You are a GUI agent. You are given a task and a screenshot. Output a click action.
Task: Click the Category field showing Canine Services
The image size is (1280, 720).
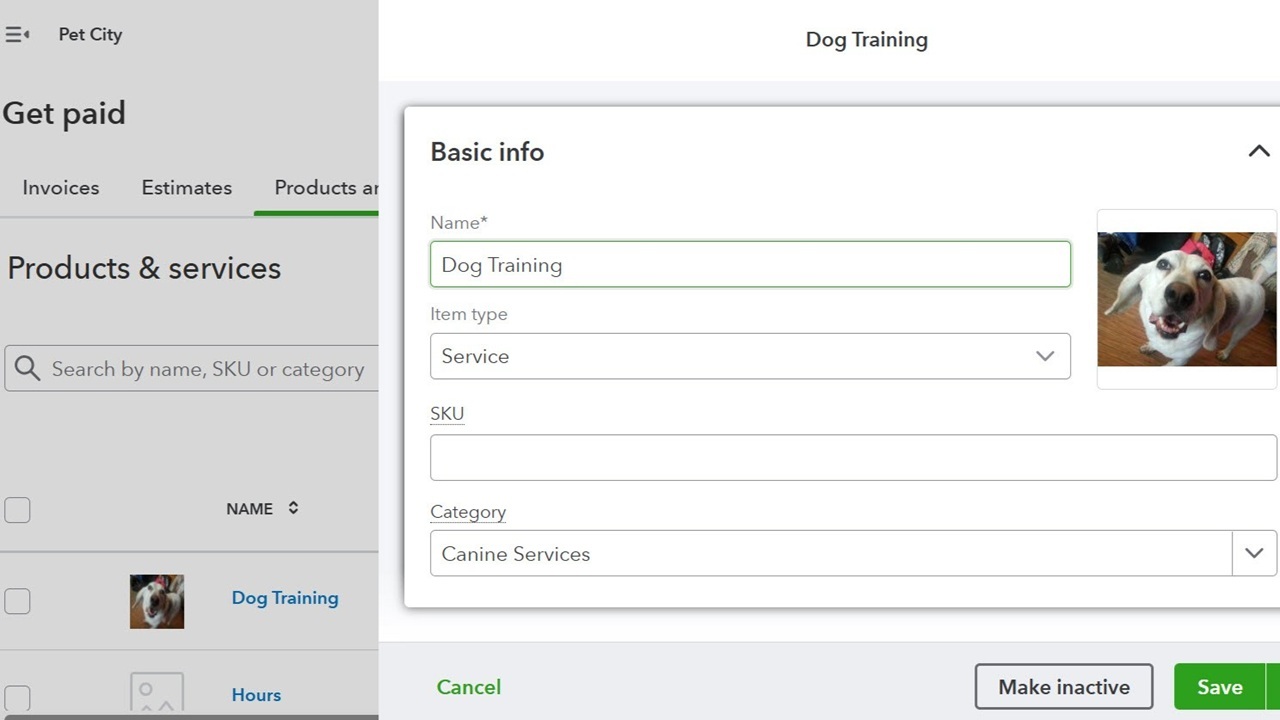(831, 553)
